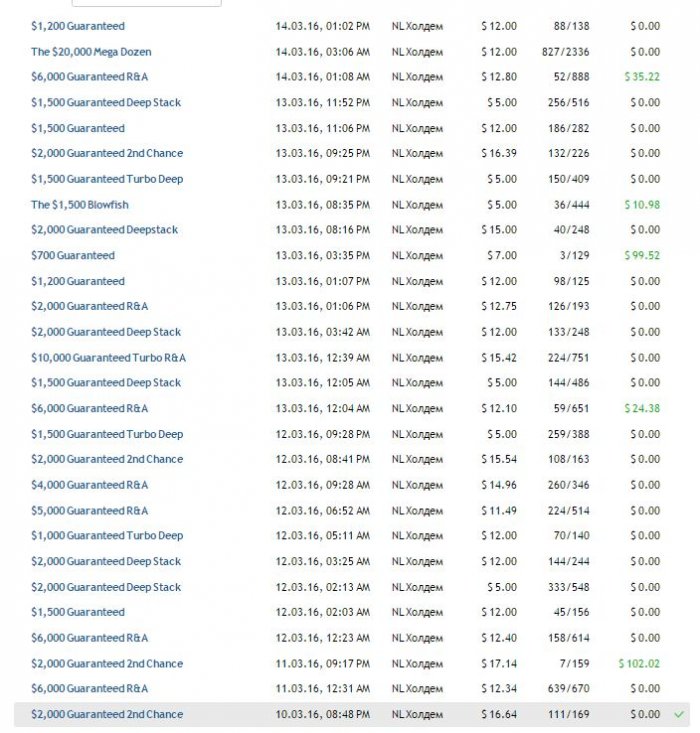
Task: Open The $20,000 Mega Dozen tournament
Action: (91, 51)
